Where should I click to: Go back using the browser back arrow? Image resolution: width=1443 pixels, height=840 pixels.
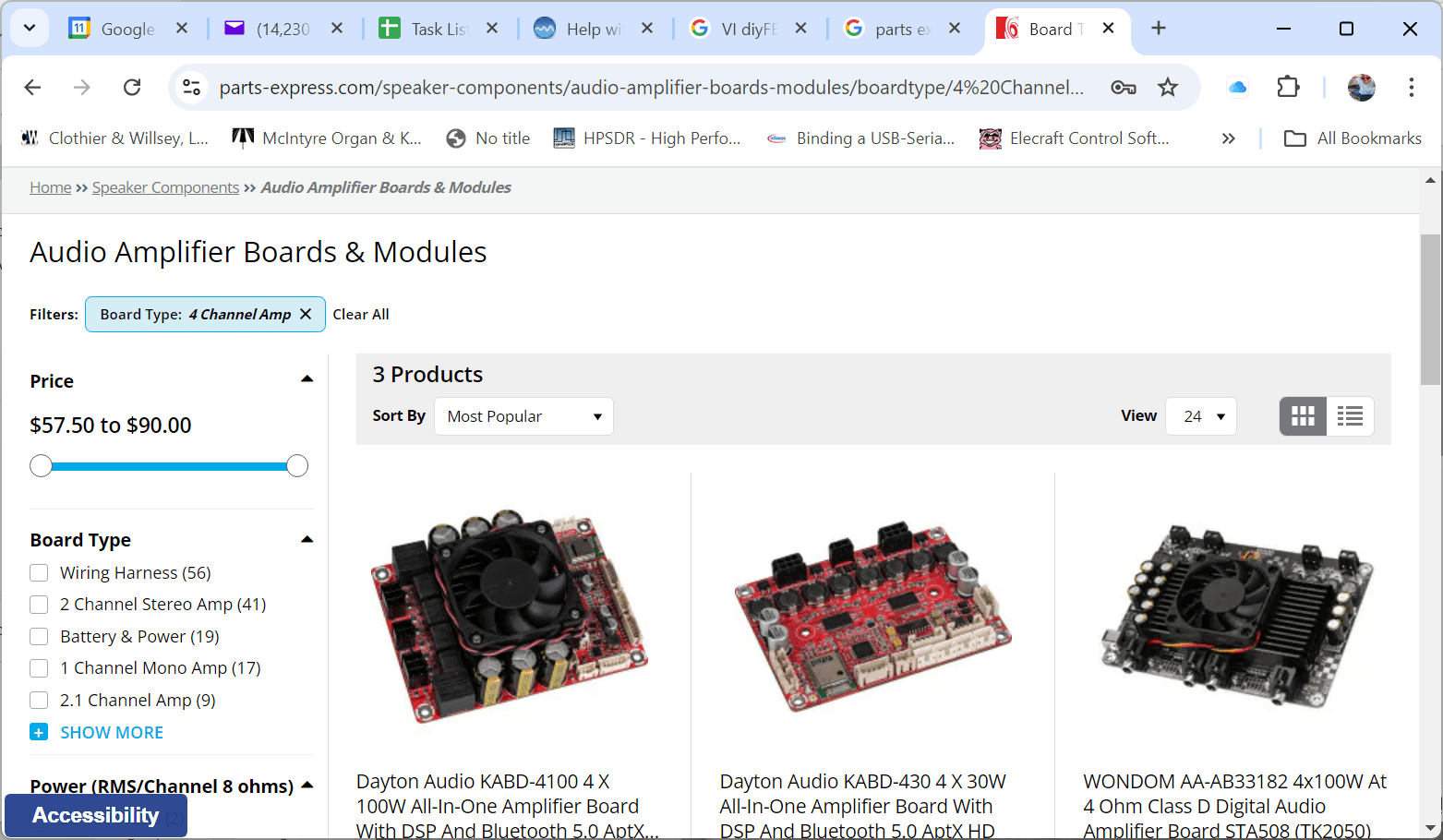coord(32,87)
